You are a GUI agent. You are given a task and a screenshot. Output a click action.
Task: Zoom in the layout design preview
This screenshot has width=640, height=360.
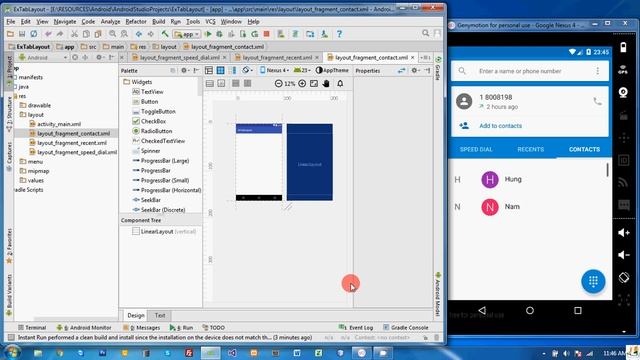302,83
